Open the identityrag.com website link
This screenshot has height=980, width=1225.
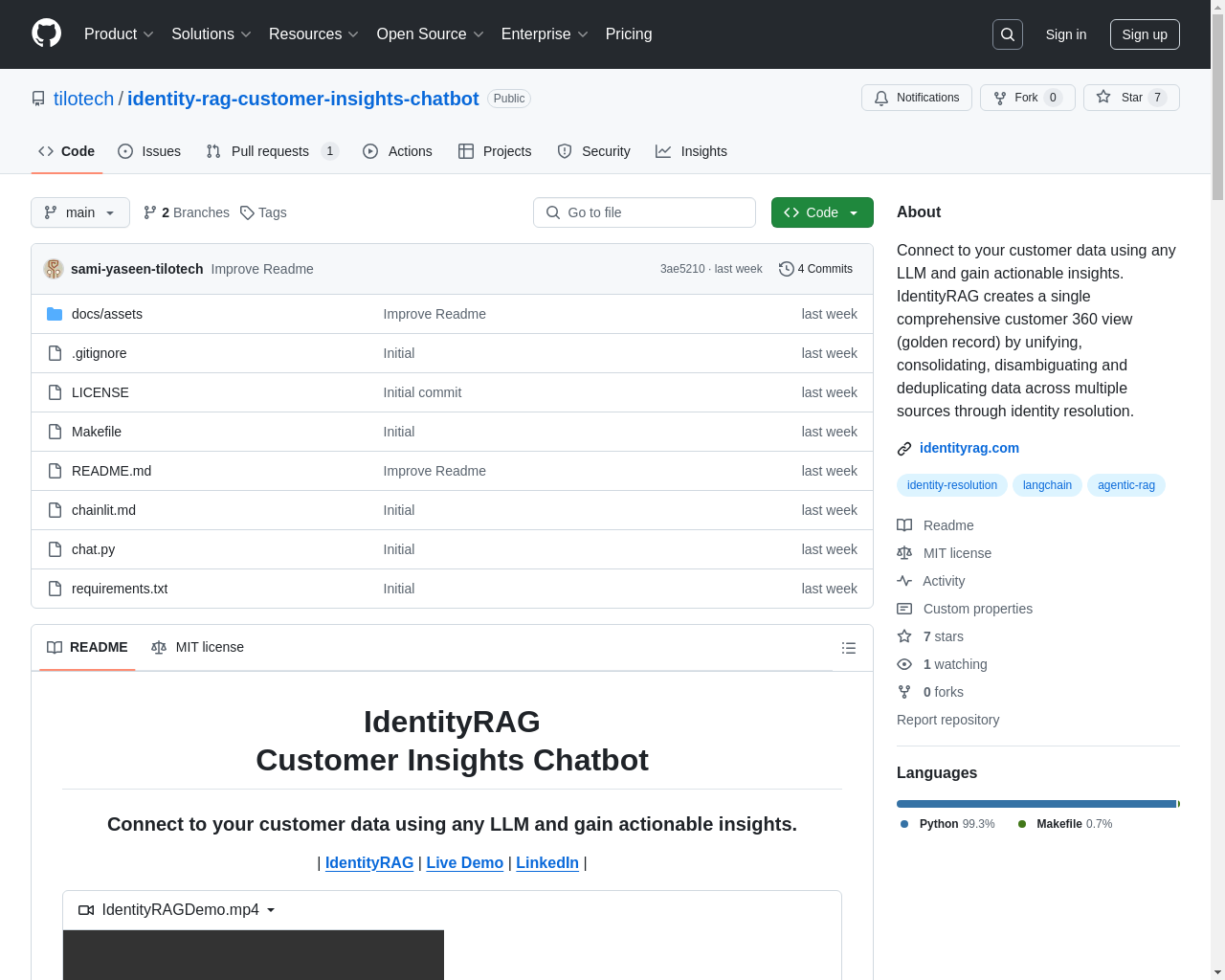coord(969,448)
